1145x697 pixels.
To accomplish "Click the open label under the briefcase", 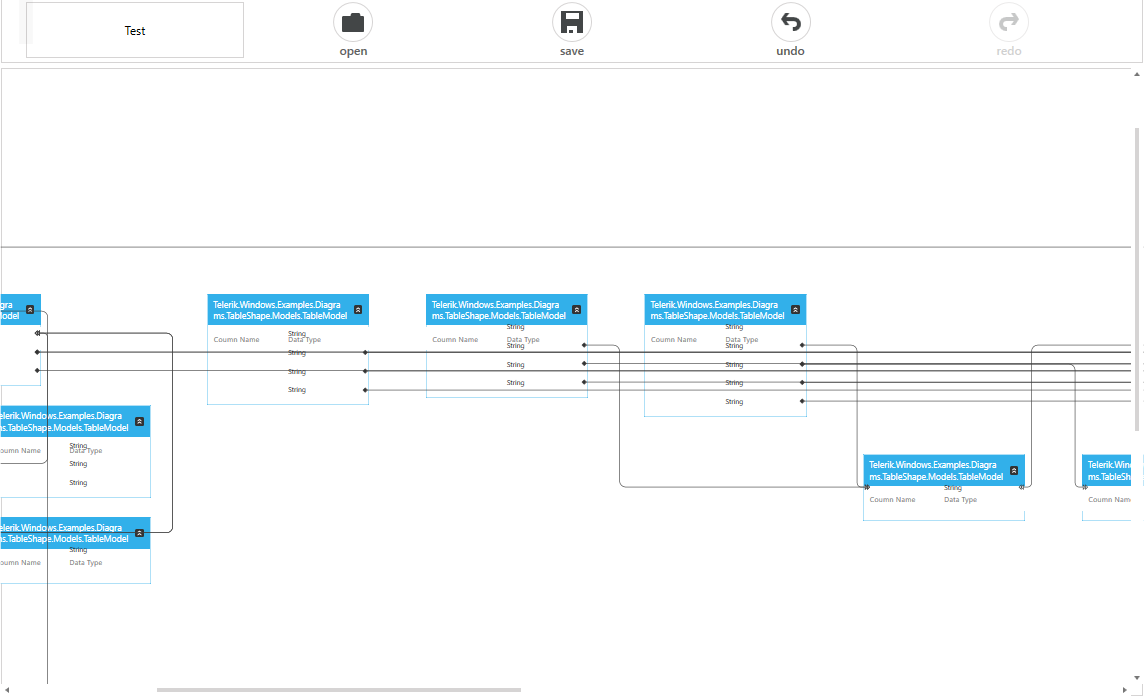I will coord(353,51).
